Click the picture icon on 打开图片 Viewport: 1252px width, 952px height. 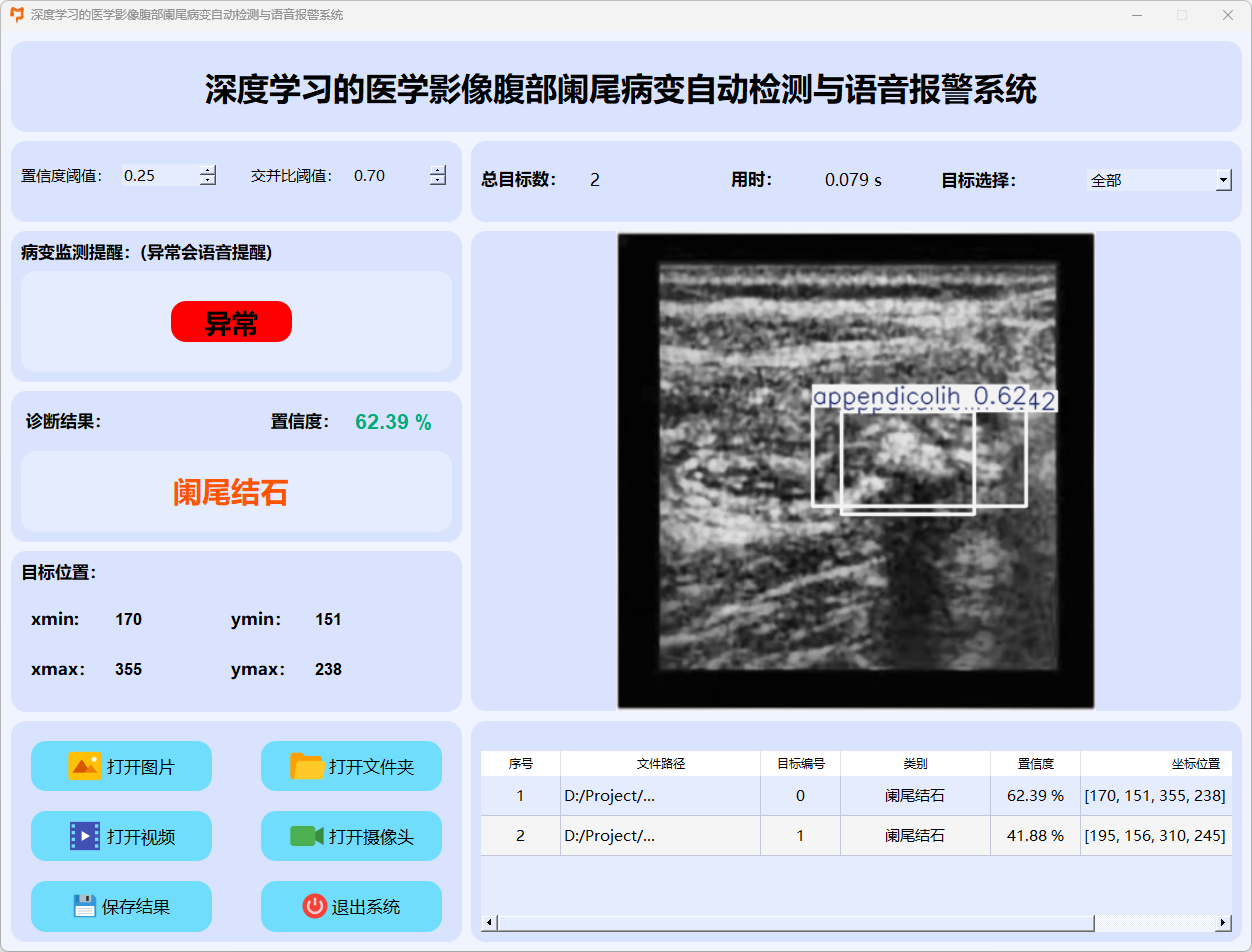pyautogui.click(x=85, y=766)
